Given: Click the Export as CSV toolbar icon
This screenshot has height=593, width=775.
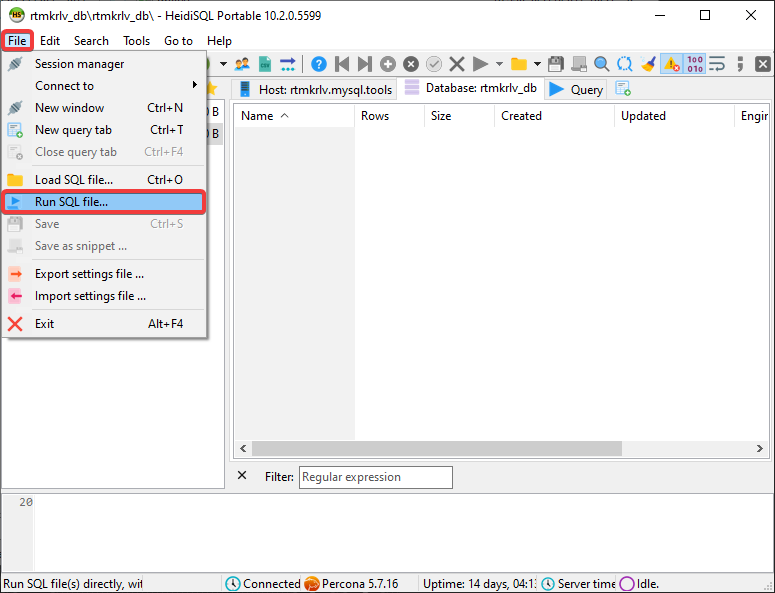Looking at the screenshot, I should [x=265, y=64].
